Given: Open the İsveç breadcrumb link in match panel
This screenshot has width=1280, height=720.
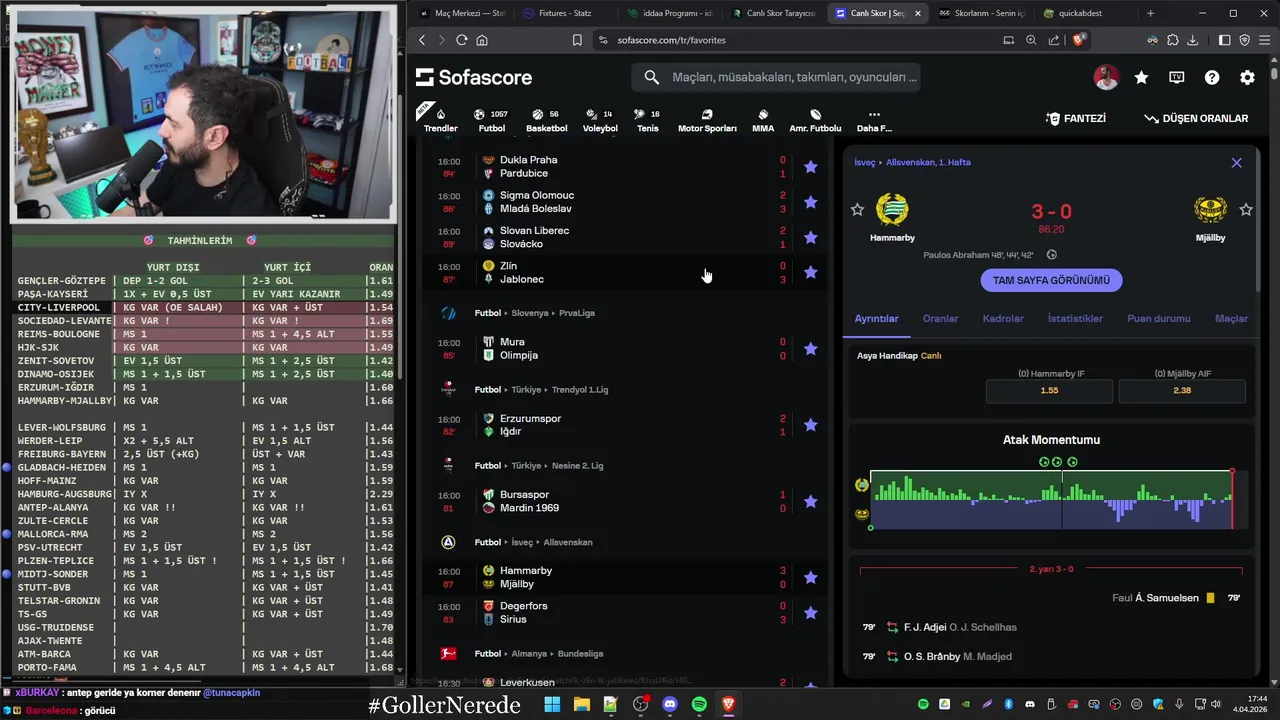Looking at the screenshot, I should (865, 162).
